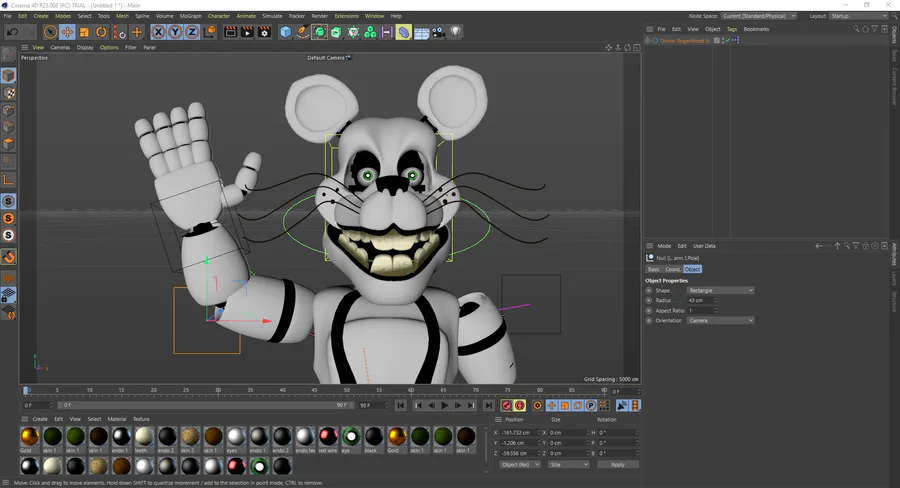Open the Extensions menu

pos(346,16)
